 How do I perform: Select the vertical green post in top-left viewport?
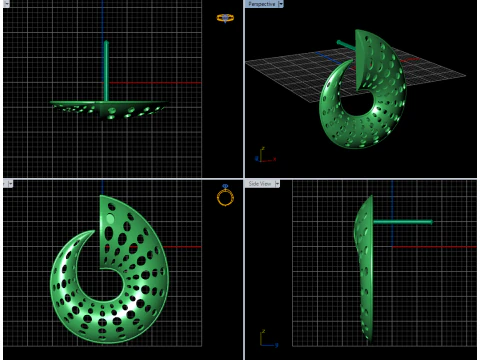(106, 71)
